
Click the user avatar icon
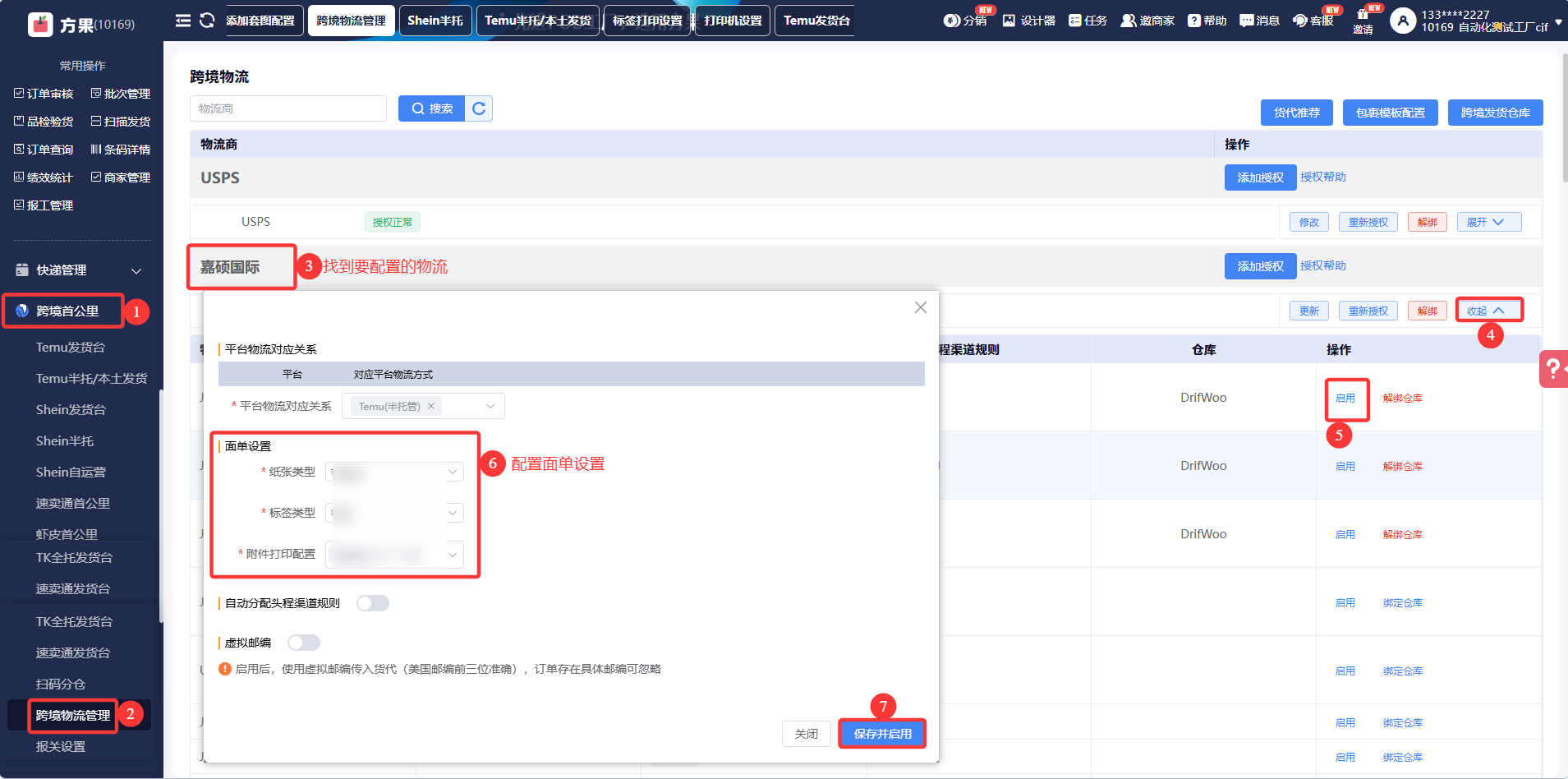point(1403,21)
